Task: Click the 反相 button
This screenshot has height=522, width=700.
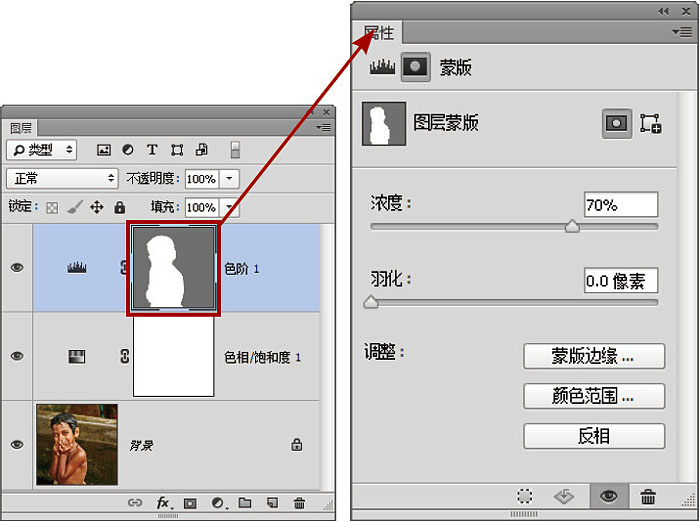Action: 593,436
